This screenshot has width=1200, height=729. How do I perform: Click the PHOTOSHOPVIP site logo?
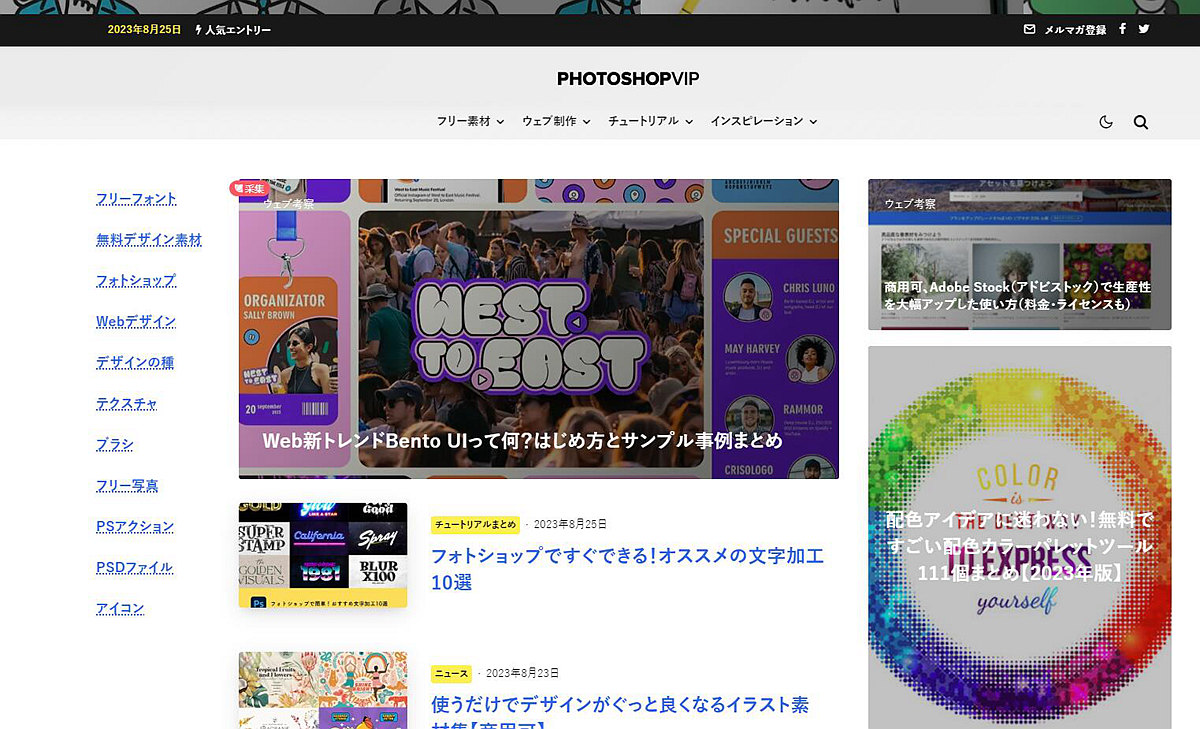click(x=628, y=78)
